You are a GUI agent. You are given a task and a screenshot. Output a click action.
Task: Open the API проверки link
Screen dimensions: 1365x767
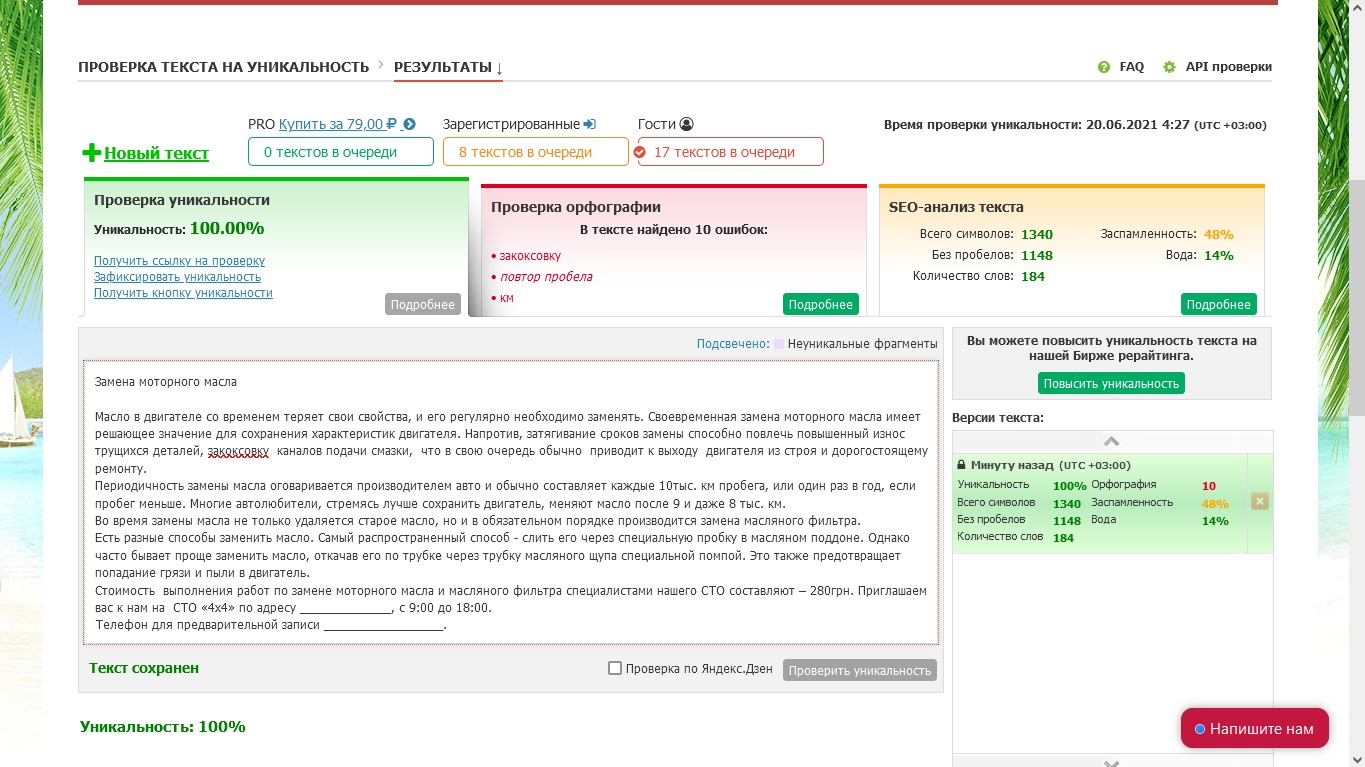(1229, 67)
